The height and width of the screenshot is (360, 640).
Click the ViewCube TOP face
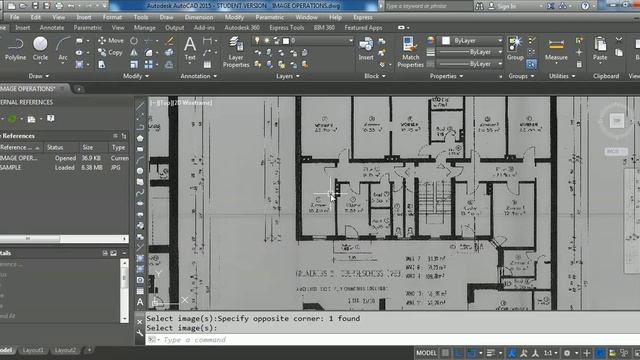(x=617, y=121)
